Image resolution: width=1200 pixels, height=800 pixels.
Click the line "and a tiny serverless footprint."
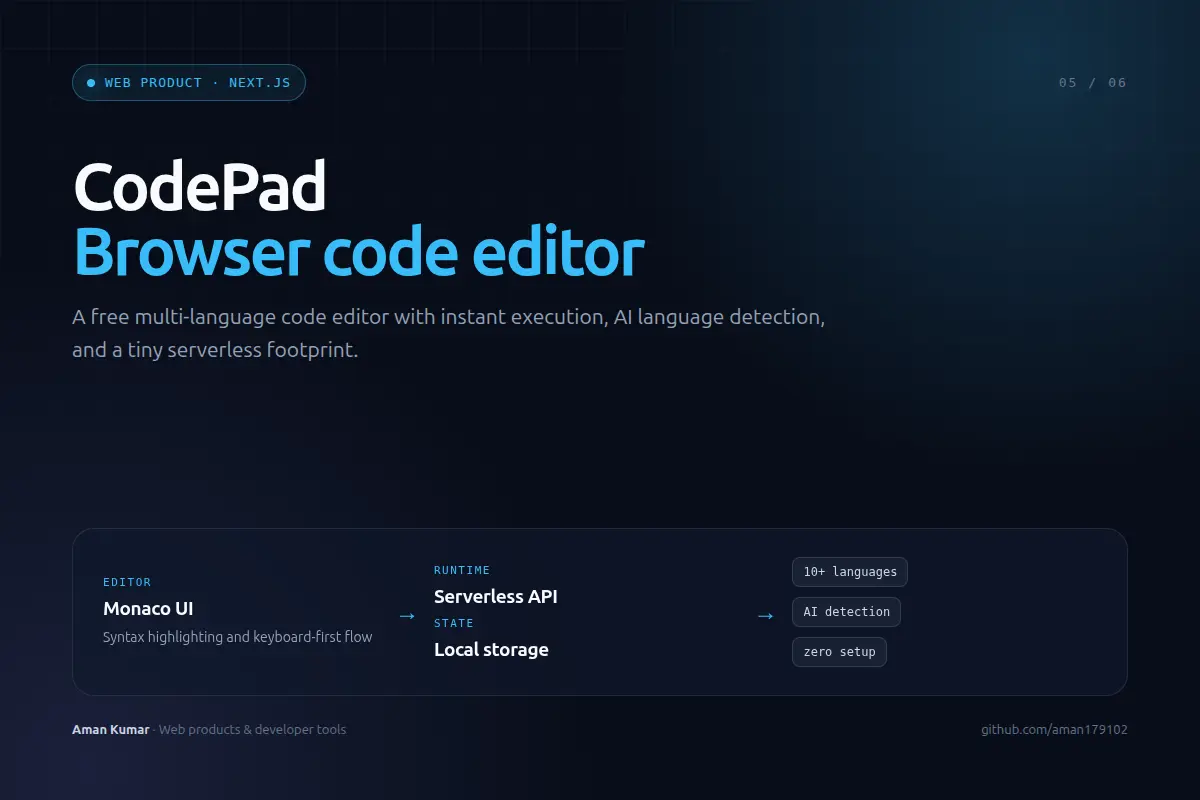215,352
